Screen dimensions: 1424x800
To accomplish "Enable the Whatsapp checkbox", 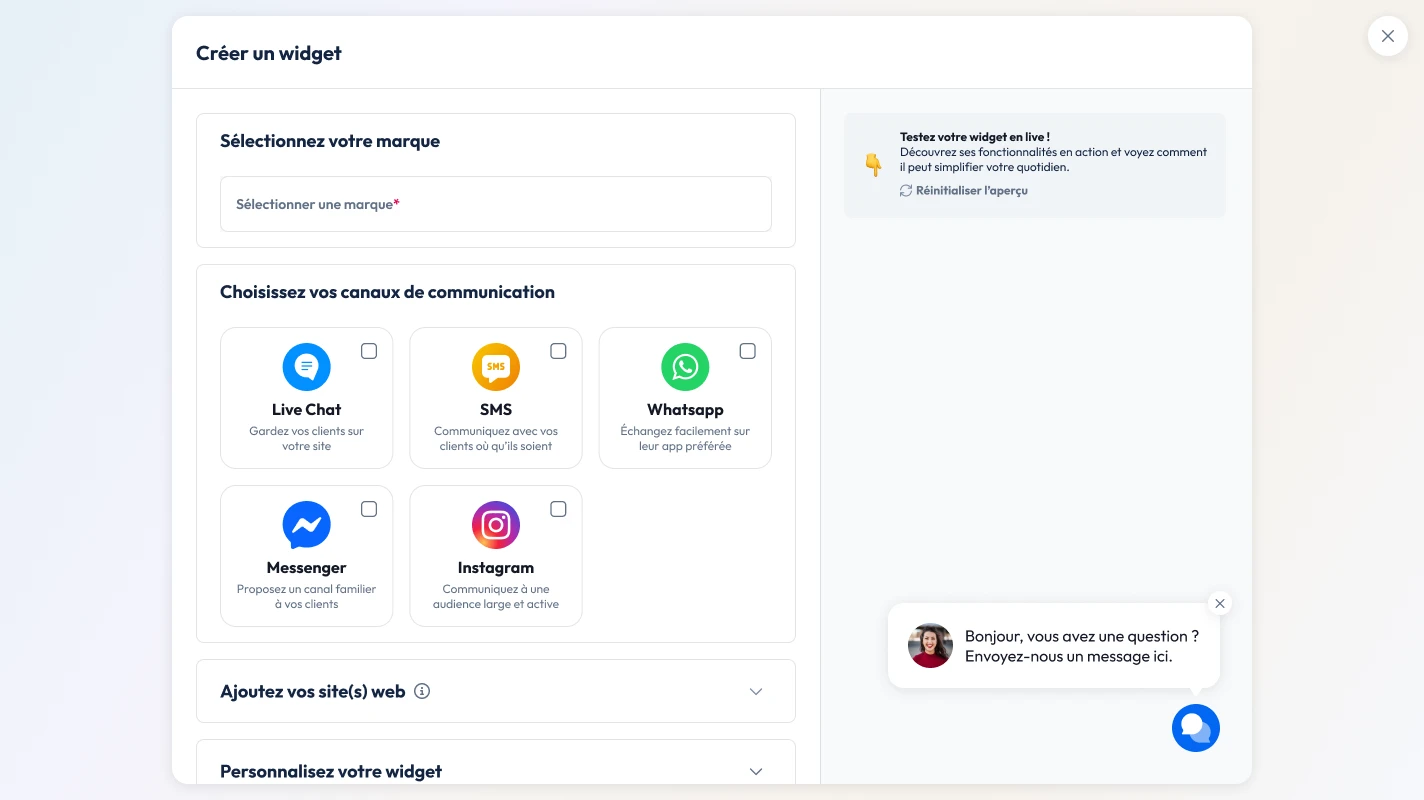I will point(747,351).
